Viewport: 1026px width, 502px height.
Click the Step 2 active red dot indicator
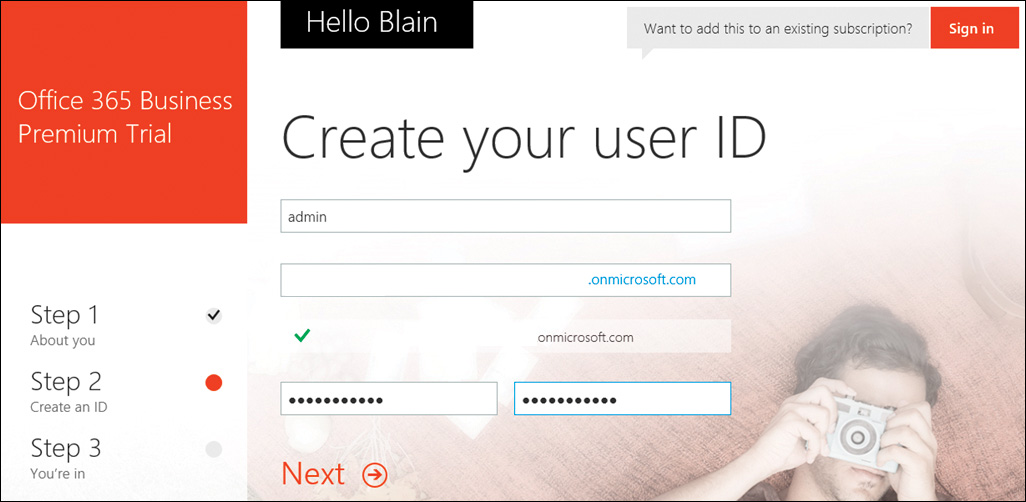pyautogui.click(x=213, y=383)
